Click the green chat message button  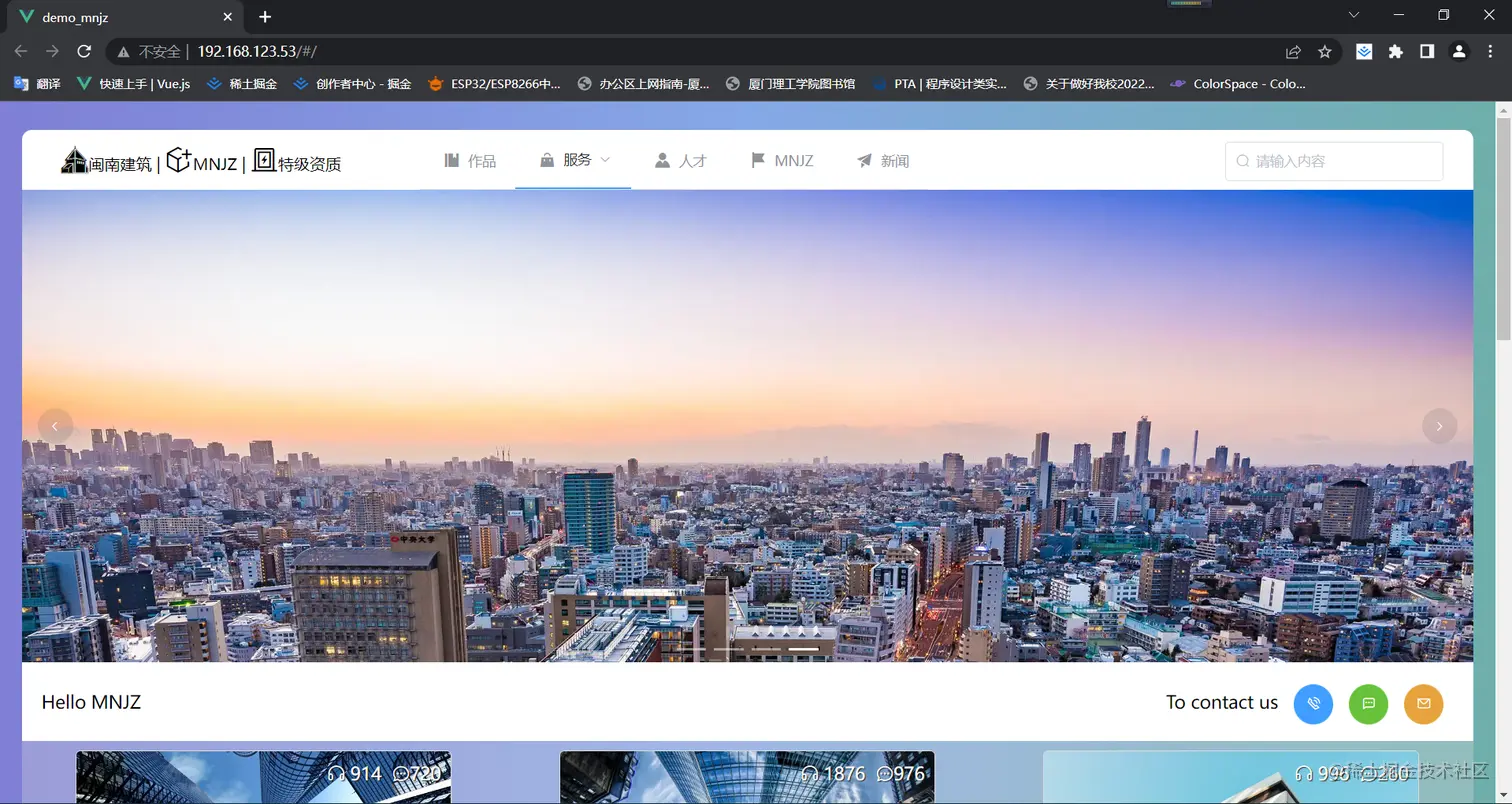[1368, 703]
